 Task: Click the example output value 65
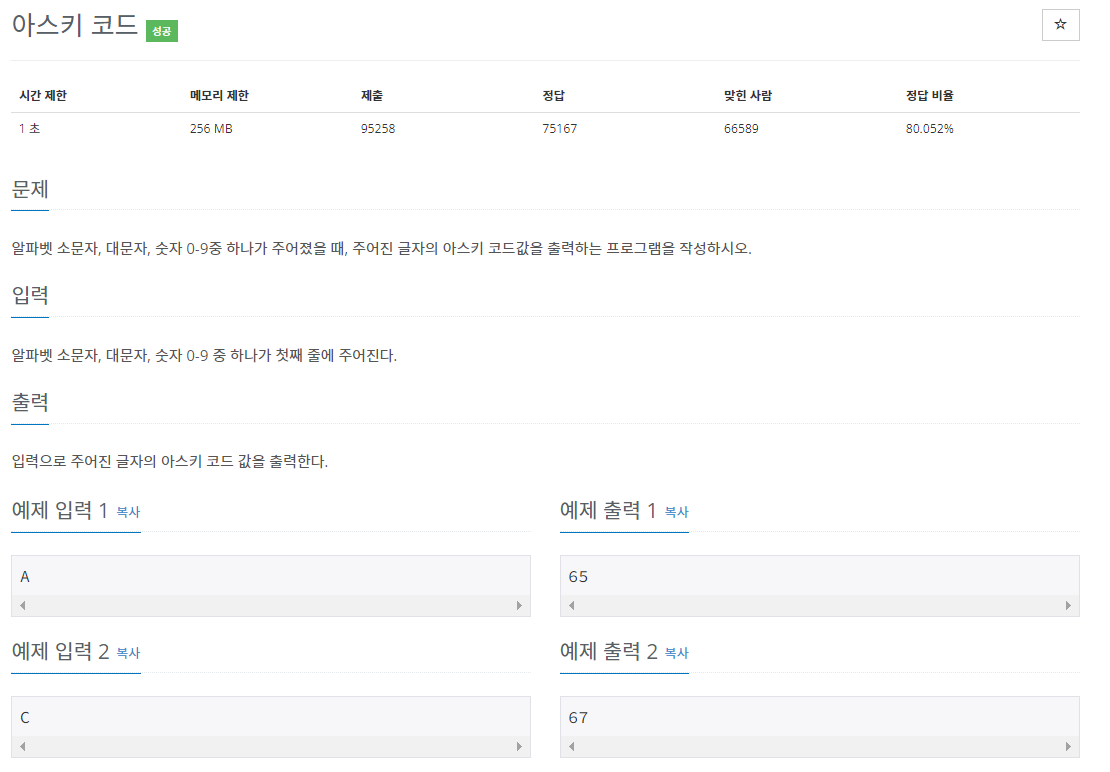pos(578,577)
